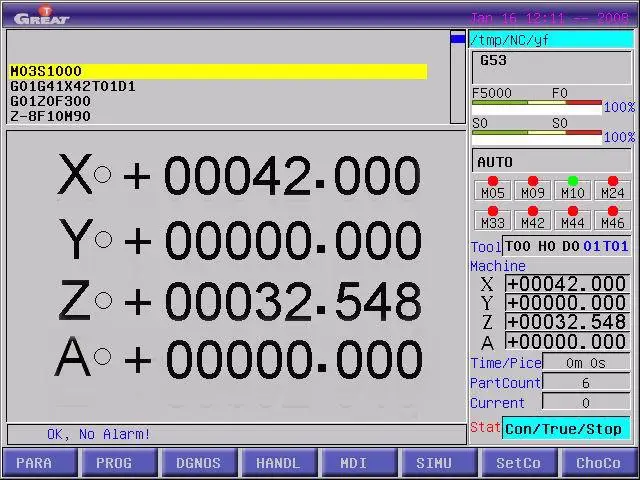Click feed override 100% value
This screenshot has height=480, width=640.
pos(619,107)
